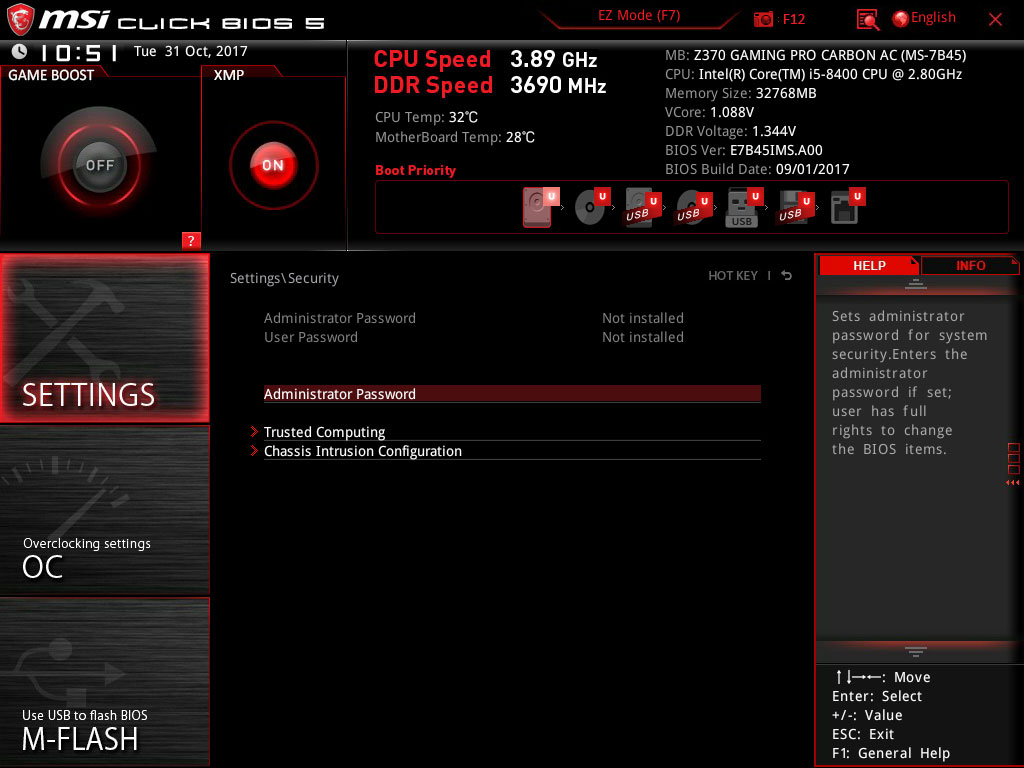Image resolution: width=1024 pixels, height=768 pixels.
Task: Open the red question mark help for Game Boost
Action: point(191,240)
